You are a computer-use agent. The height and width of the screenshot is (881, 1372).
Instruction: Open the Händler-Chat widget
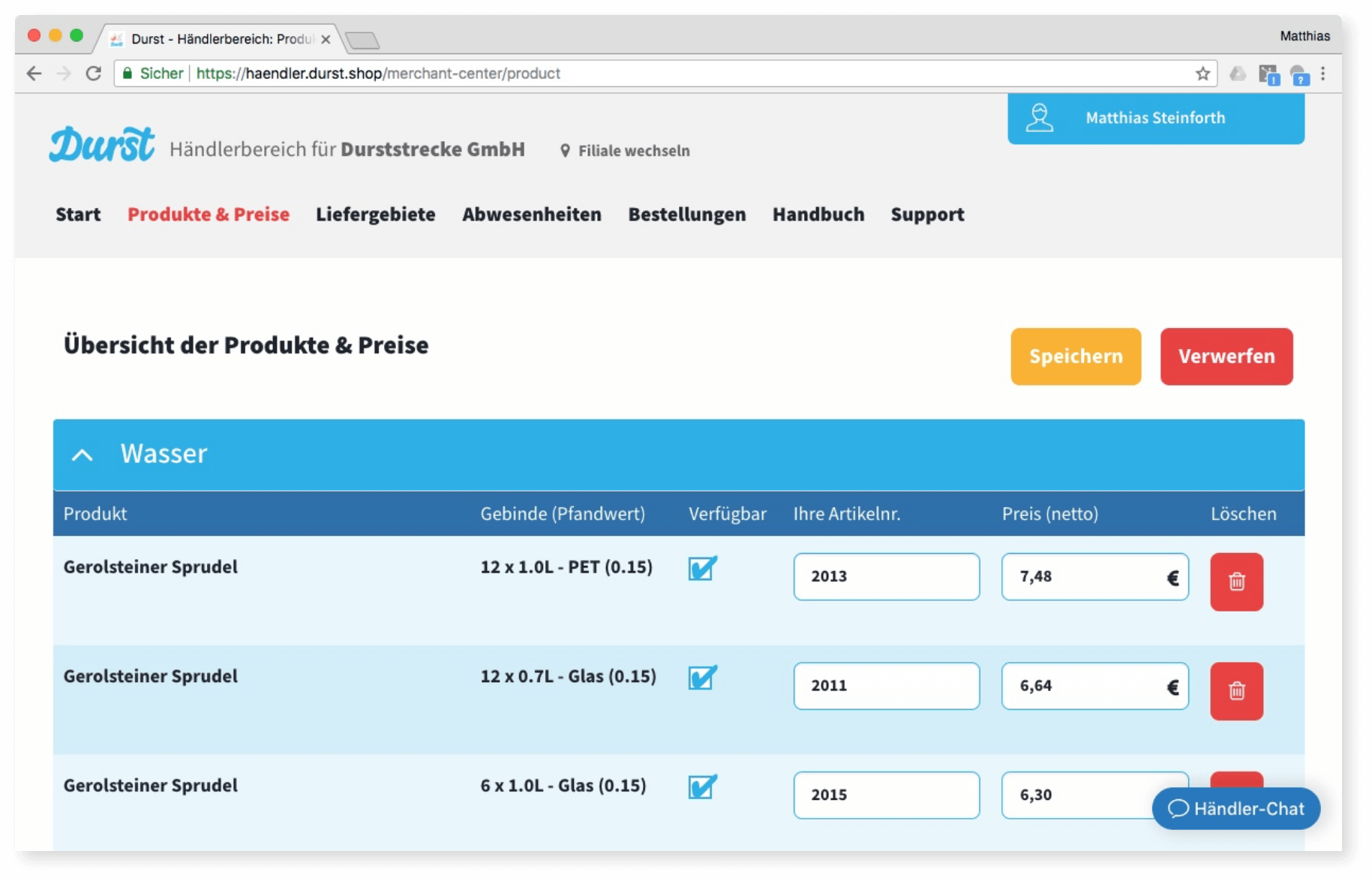(1236, 808)
